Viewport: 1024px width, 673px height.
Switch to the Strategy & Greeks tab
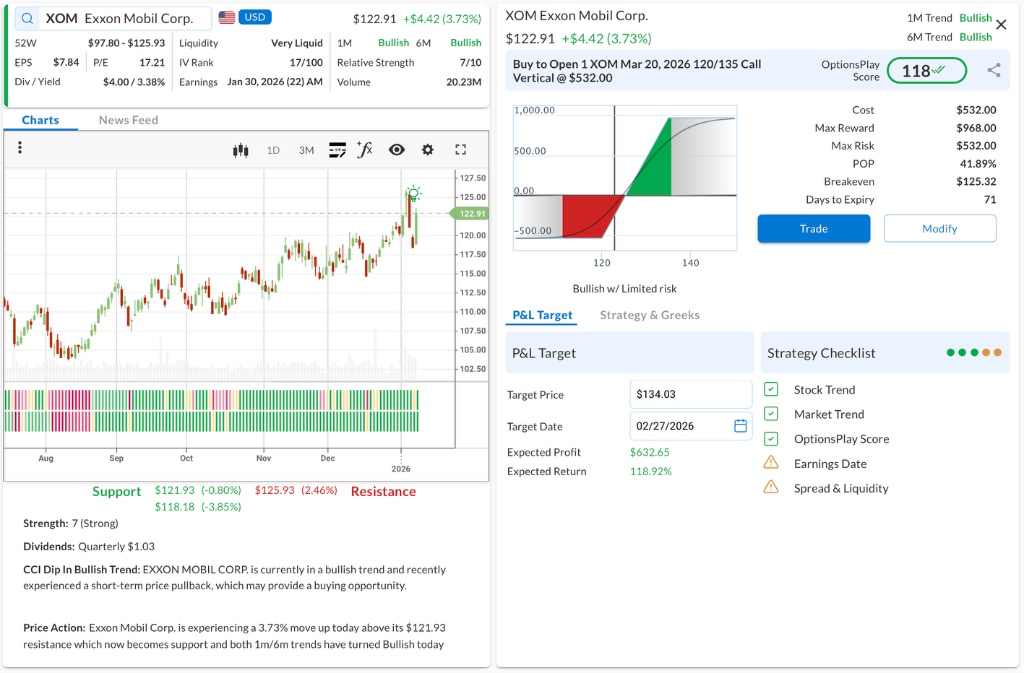[x=649, y=315]
